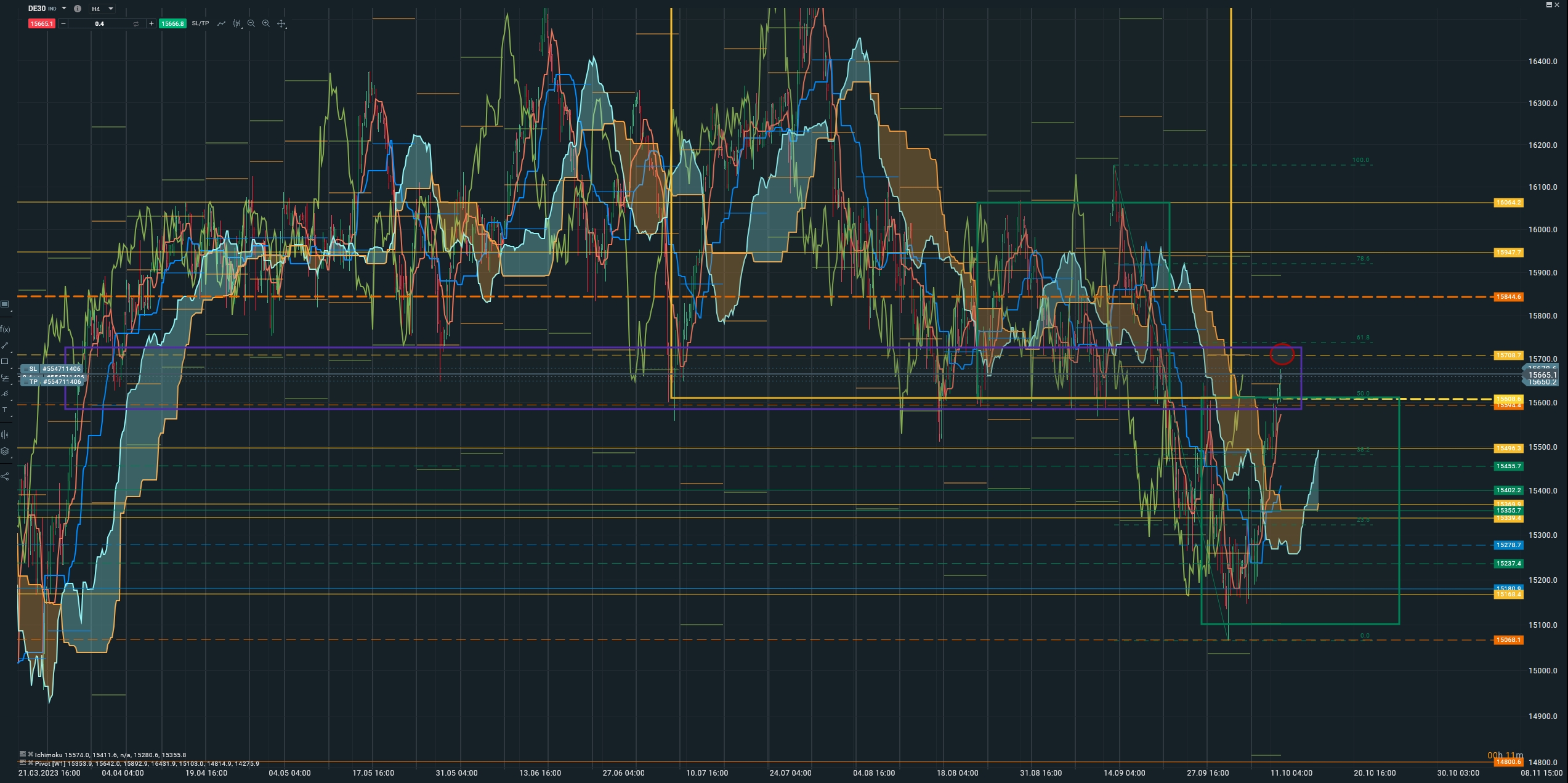Click the 0.4 volume input field
The width and height of the screenshot is (1568, 783).
point(100,23)
